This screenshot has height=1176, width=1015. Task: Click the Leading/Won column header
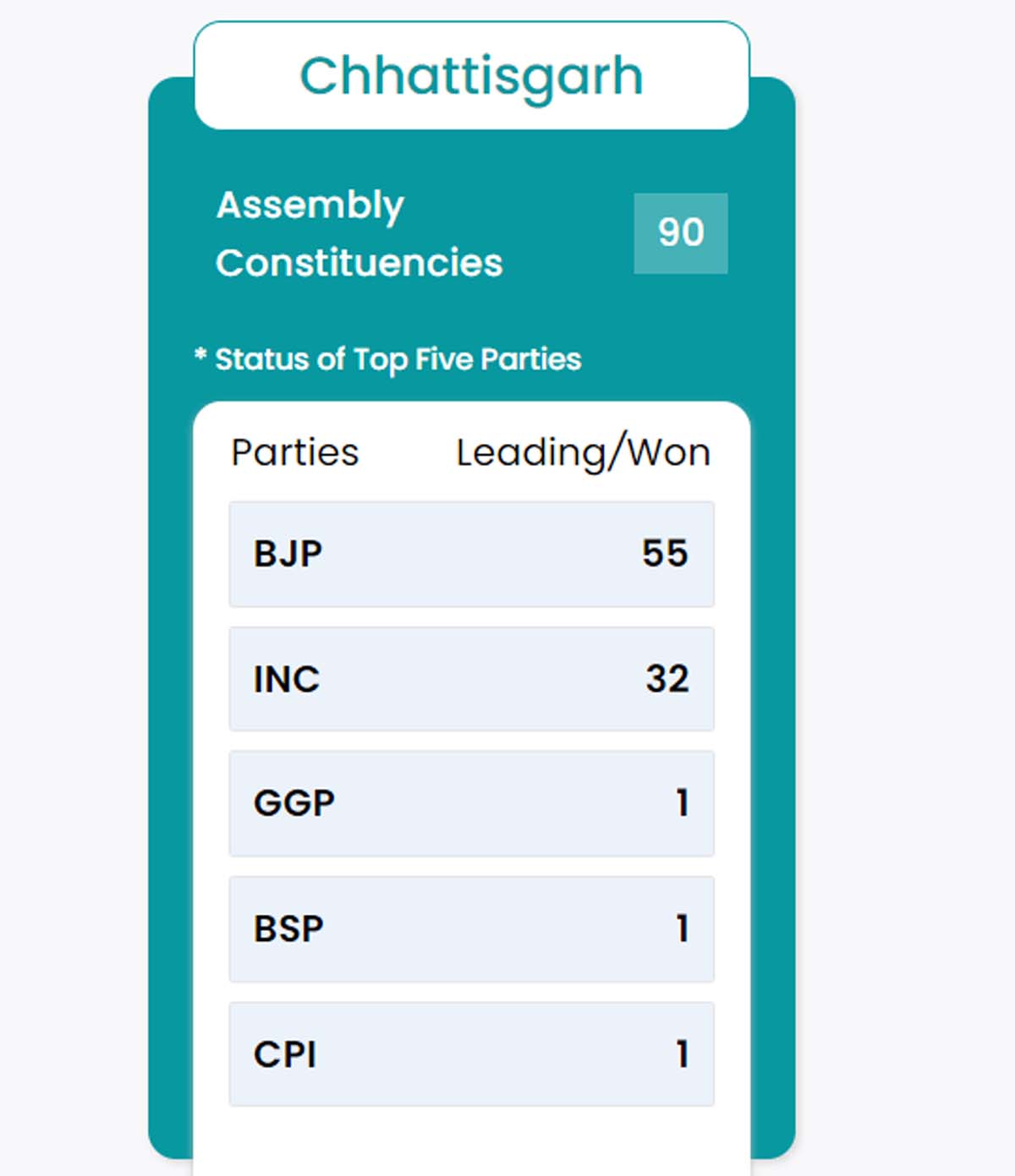[x=583, y=452]
